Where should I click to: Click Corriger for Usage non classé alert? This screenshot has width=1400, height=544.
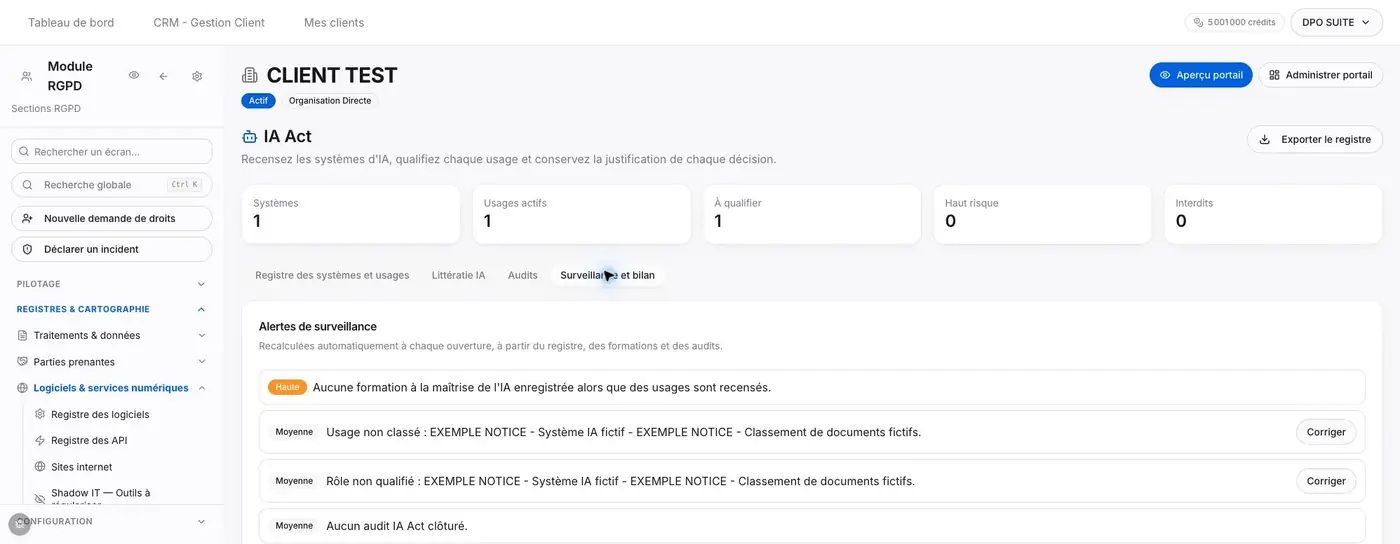(x=1326, y=432)
